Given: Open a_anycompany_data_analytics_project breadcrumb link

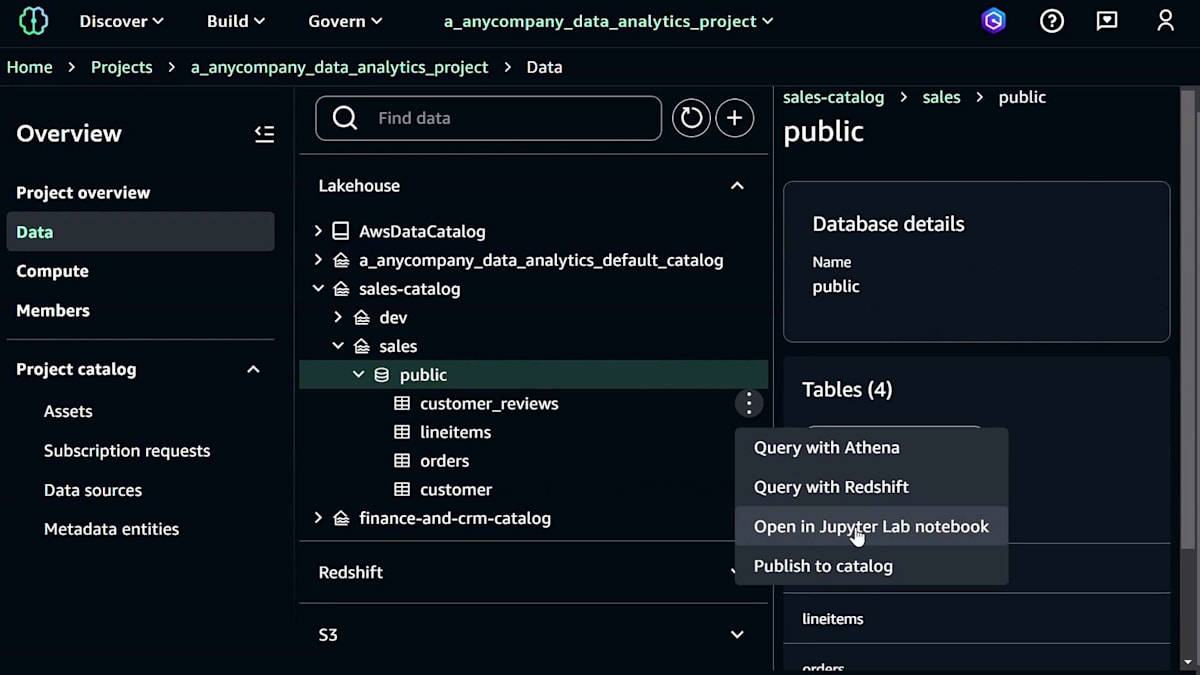Looking at the screenshot, I should 340,67.
